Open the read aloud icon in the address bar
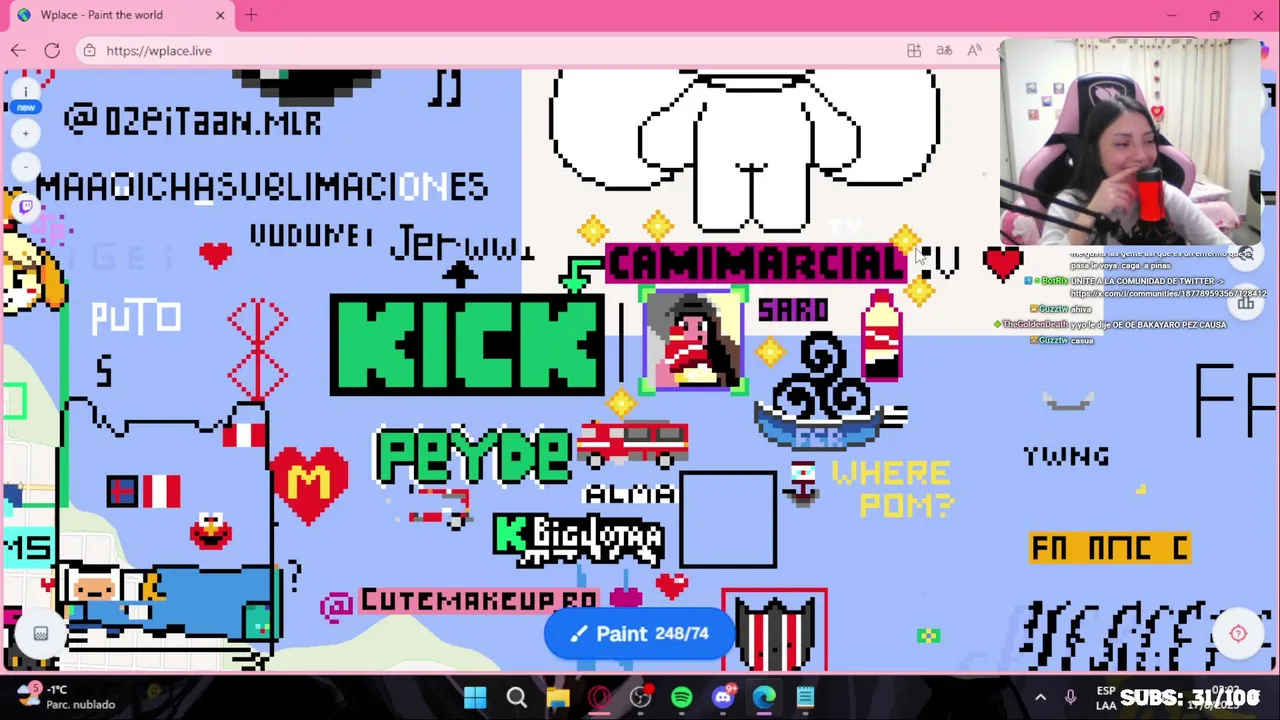 tap(974, 50)
